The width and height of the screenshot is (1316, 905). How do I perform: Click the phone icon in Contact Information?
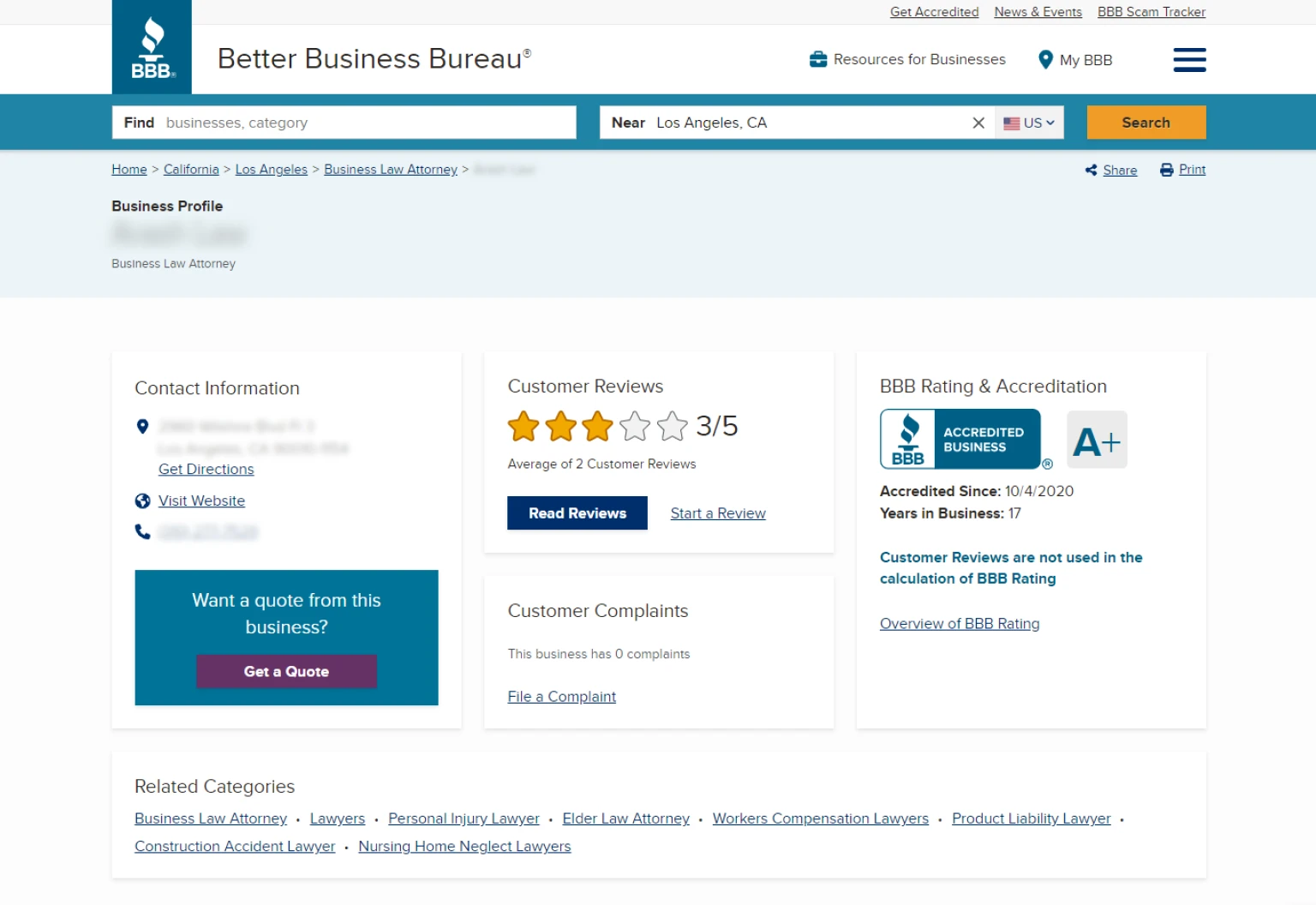[x=143, y=532]
